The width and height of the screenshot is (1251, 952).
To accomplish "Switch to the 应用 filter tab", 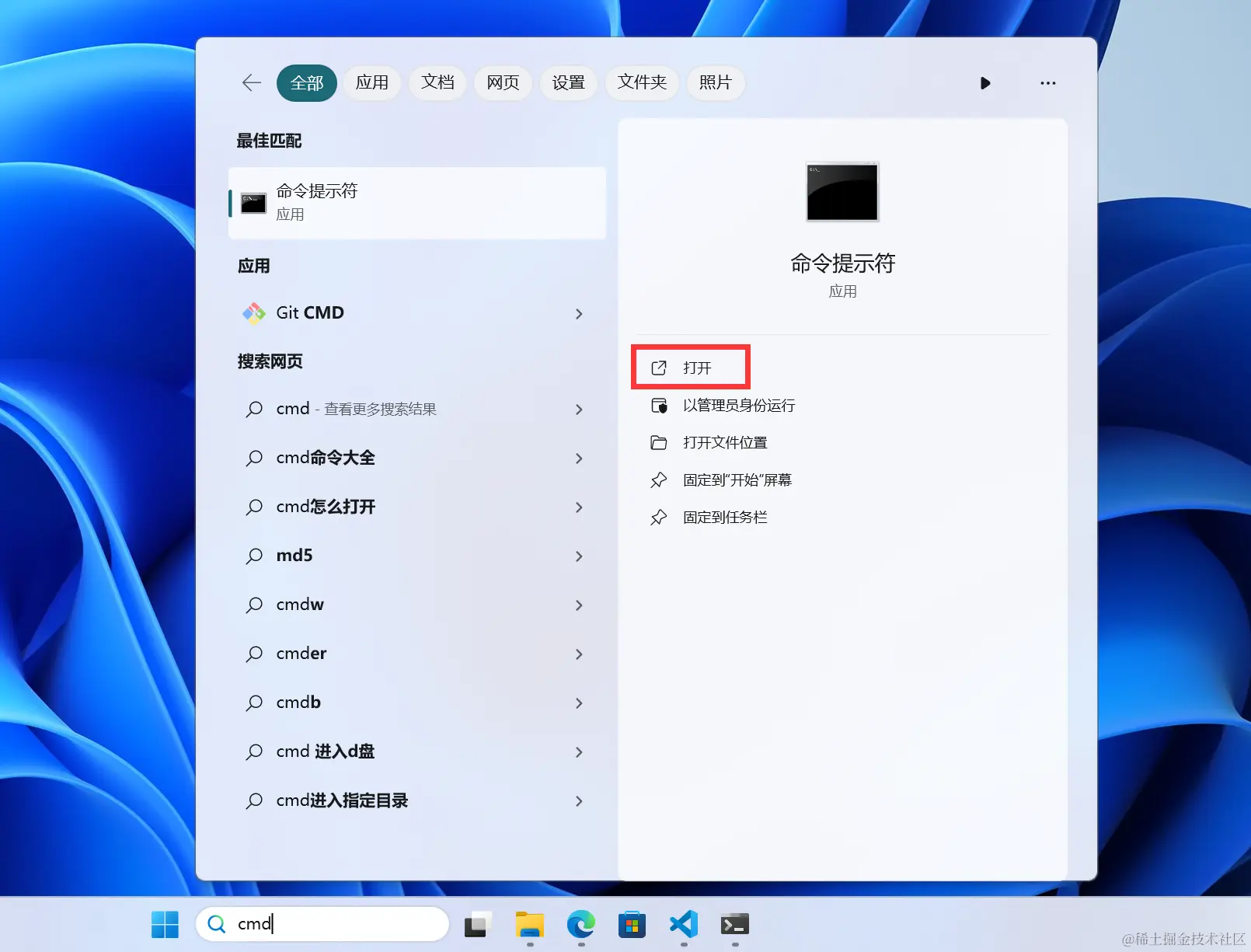I will [x=372, y=82].
